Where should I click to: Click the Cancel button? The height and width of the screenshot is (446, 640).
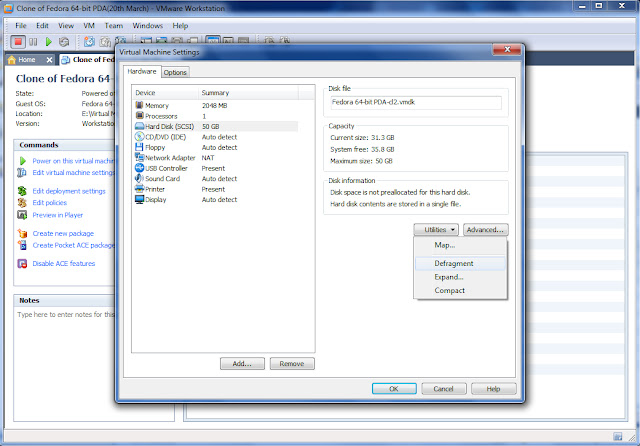point(444,389)
